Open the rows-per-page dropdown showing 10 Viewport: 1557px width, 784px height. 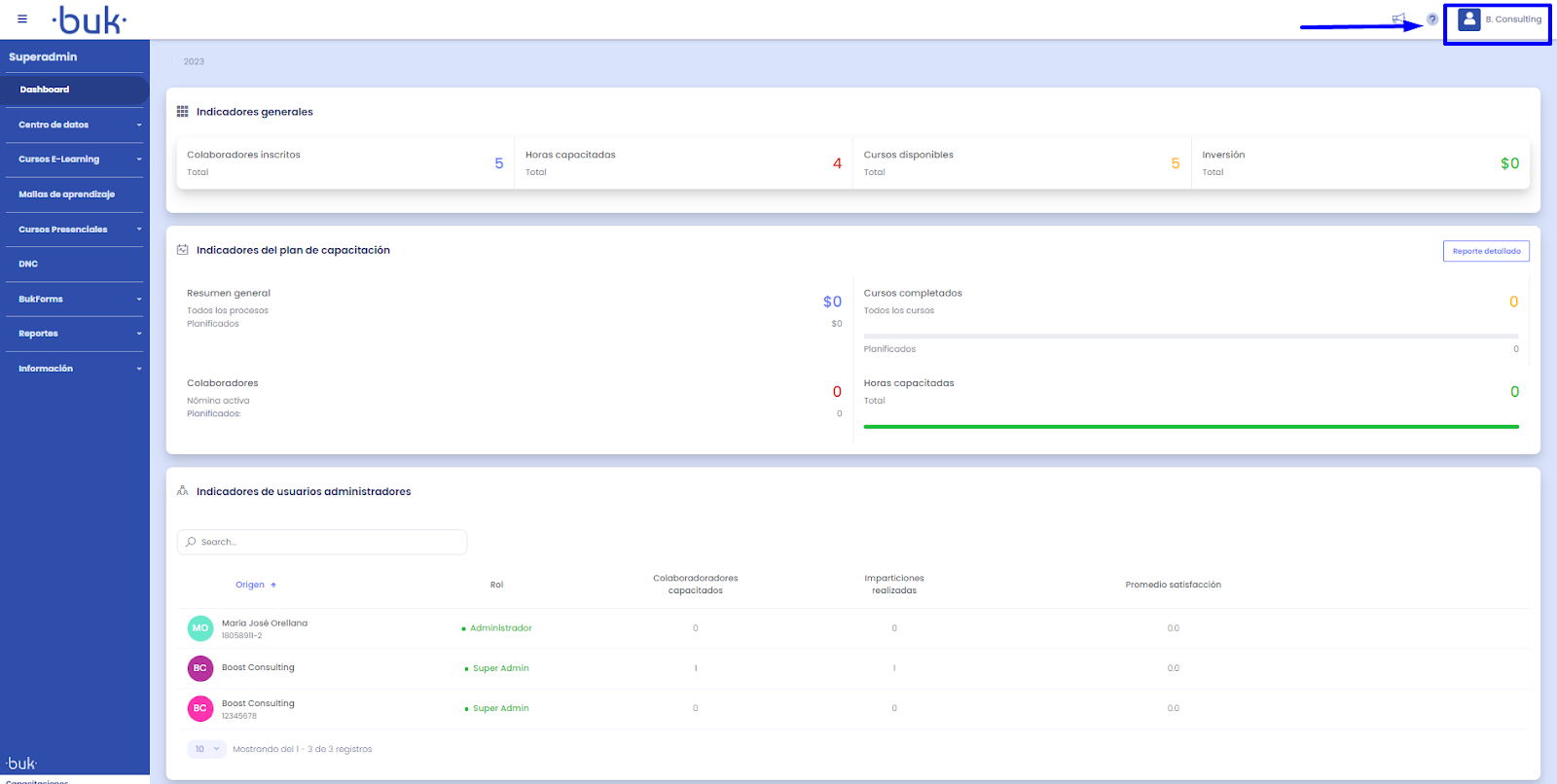click(206, 749)
